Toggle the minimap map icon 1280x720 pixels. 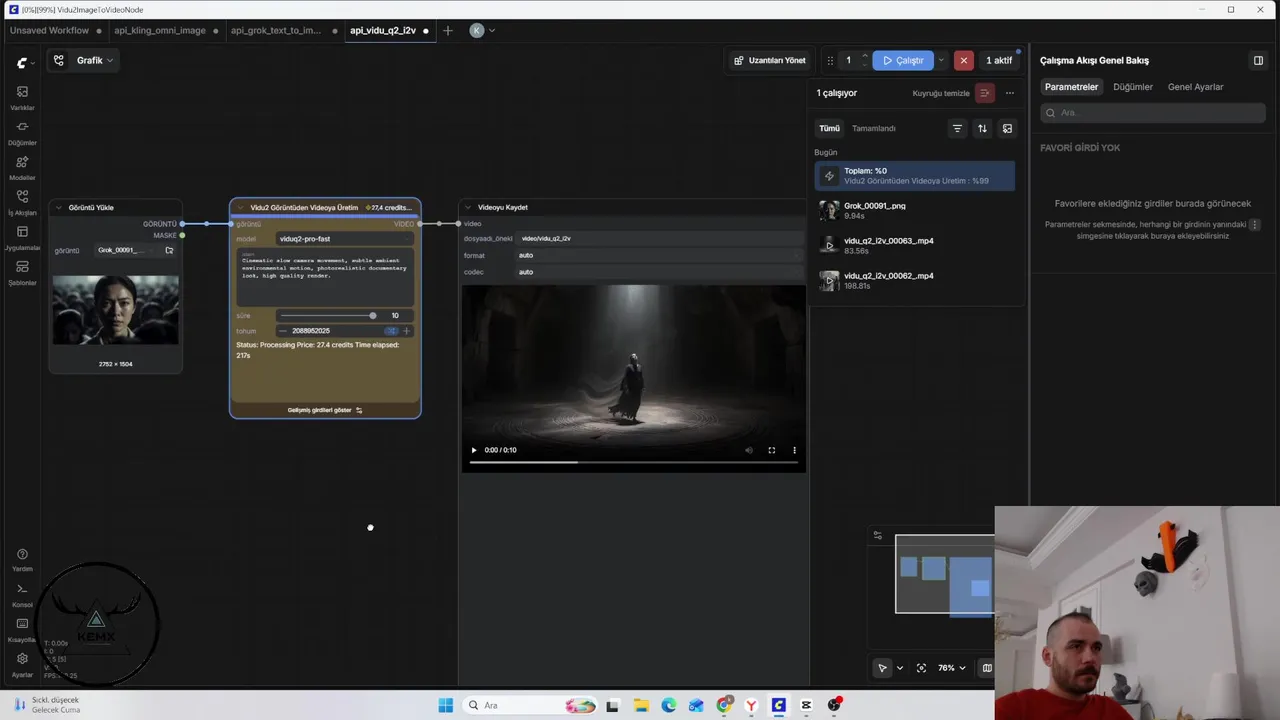[987, 668]
